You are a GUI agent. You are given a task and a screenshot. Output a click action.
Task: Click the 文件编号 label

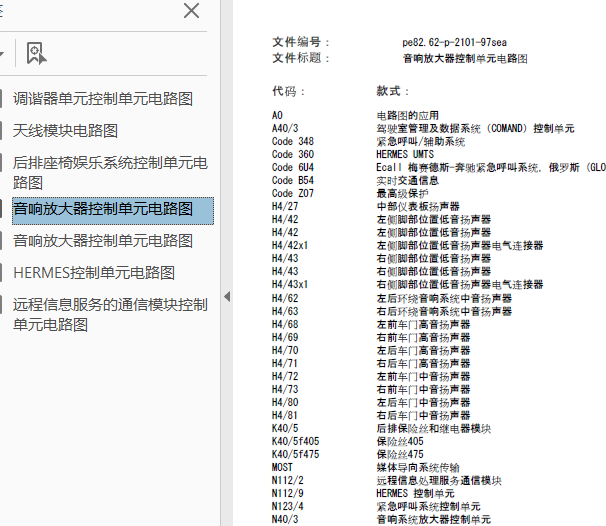tap(301, 42)
